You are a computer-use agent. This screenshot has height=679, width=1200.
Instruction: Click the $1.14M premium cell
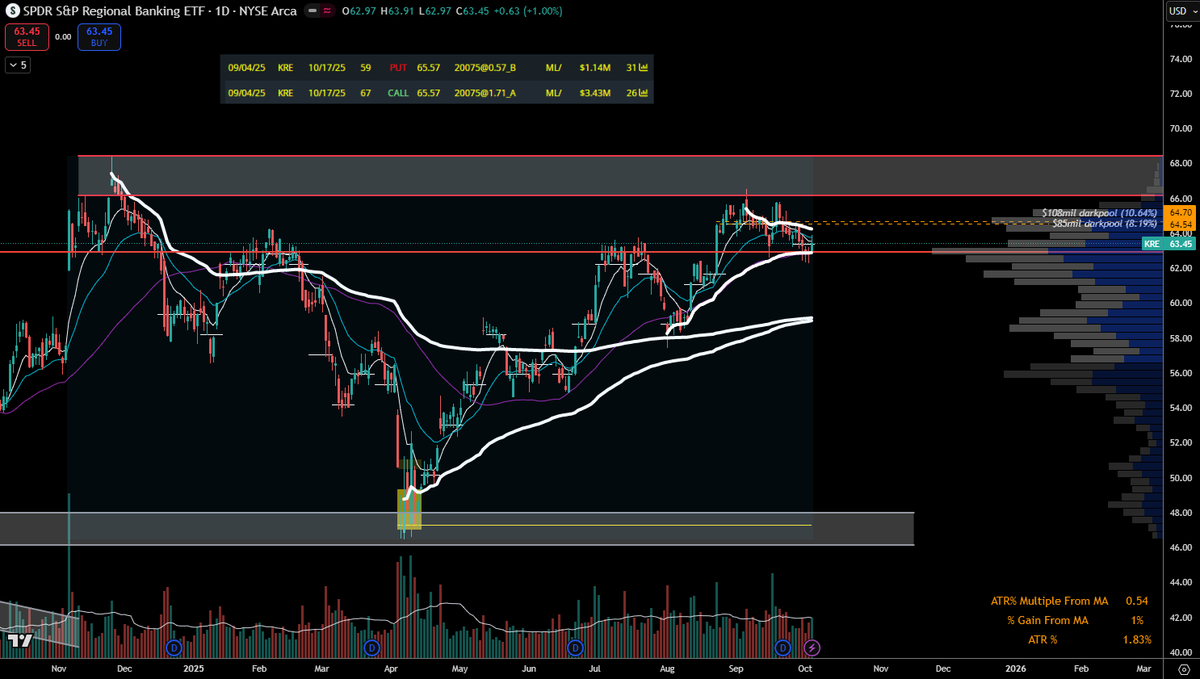coord(595,67)
